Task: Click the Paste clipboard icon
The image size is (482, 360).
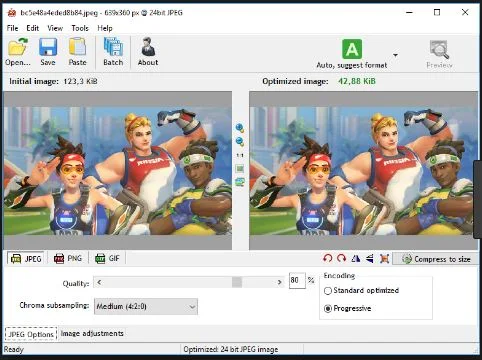Action: (x=77, y=47)
